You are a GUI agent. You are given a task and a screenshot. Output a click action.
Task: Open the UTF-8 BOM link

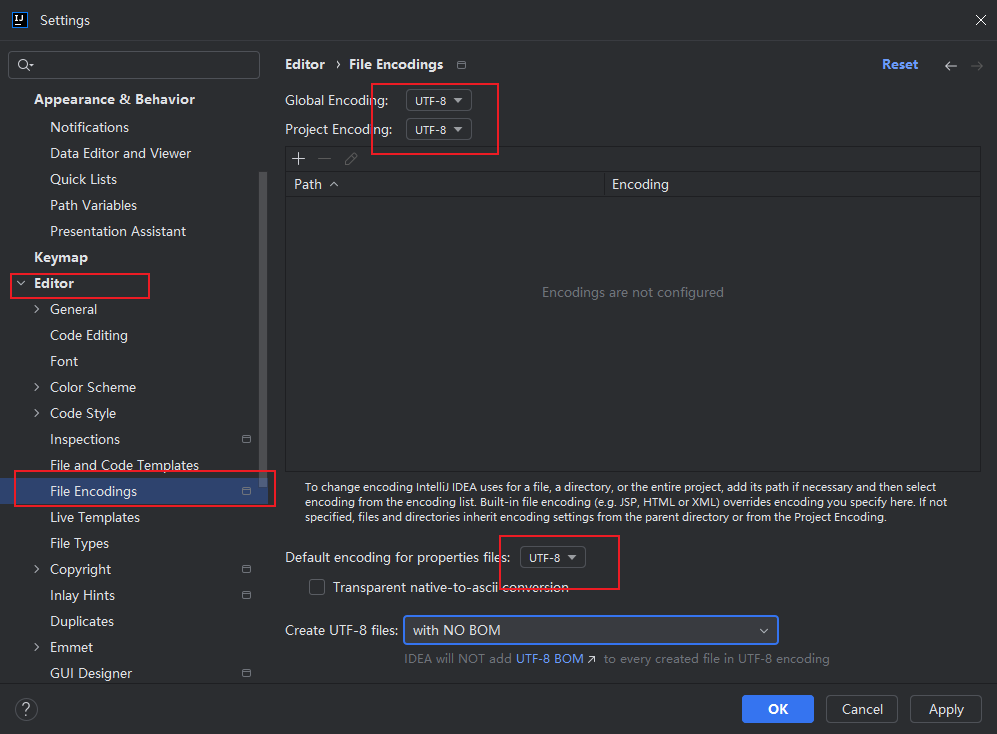click(x=549, y=659)
